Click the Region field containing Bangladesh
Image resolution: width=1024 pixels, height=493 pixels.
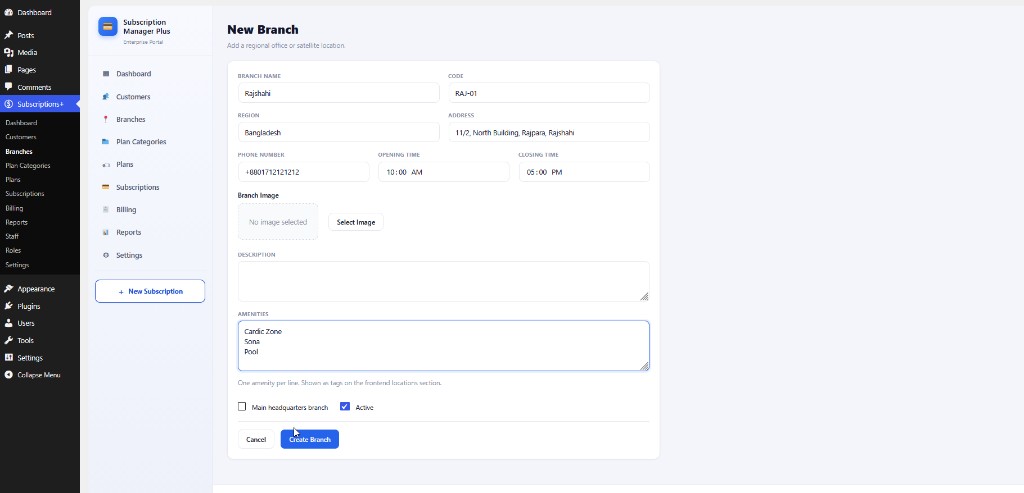tap(338, 132)
